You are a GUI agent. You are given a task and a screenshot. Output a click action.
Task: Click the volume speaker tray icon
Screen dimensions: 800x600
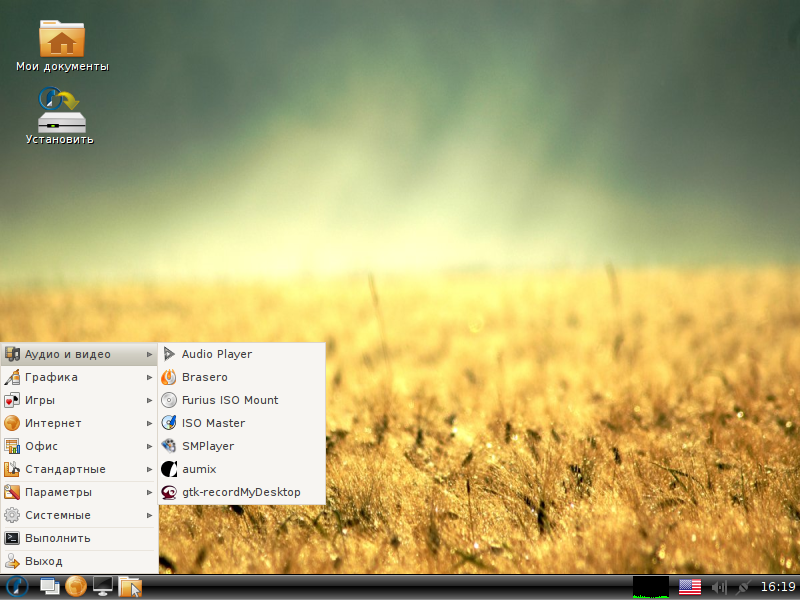(x=719, y=587)
